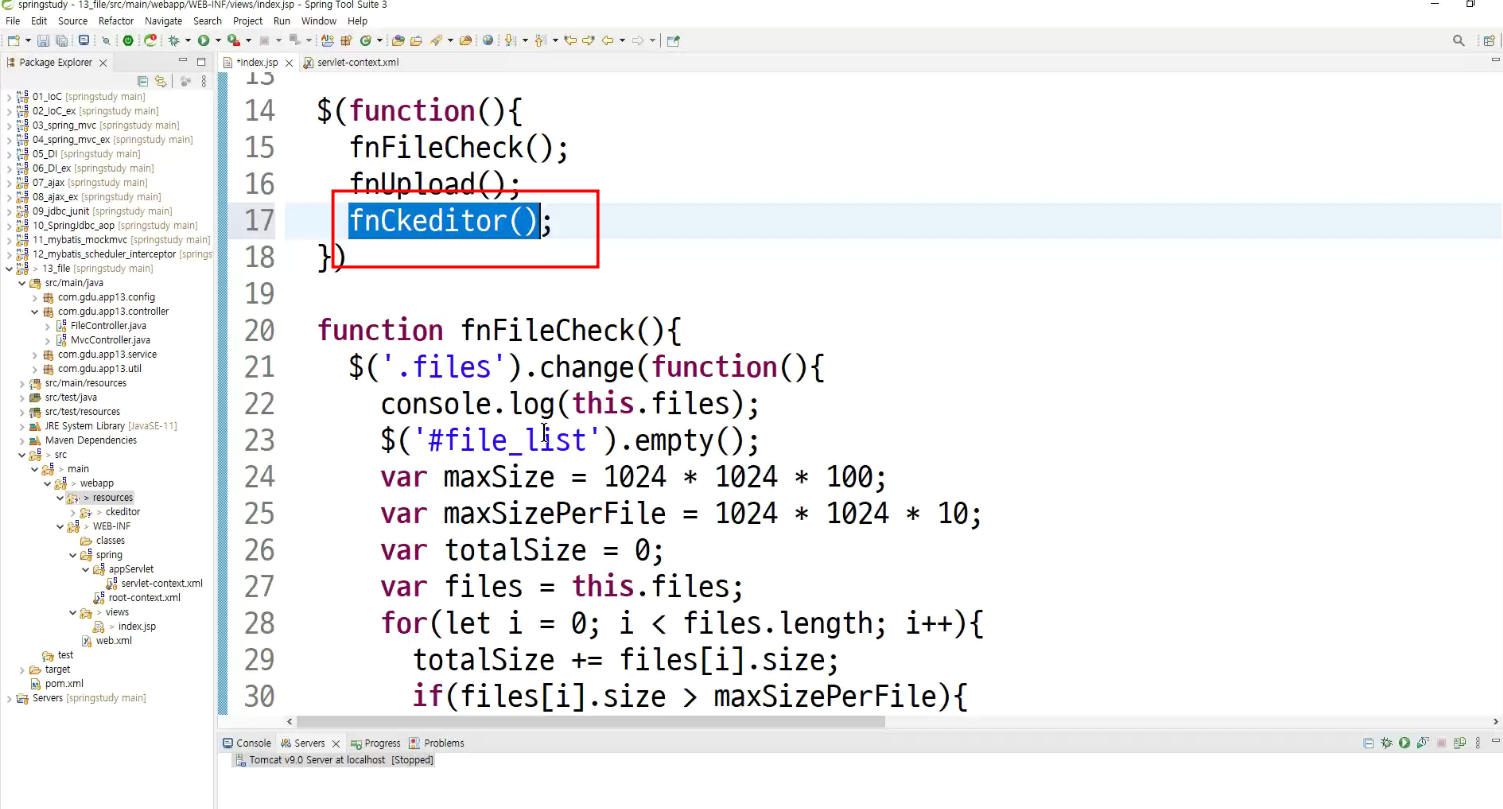This screenshot has height=809, width=1503.
Task: Collapse the 13_file project node
Action: coord(9,269)
